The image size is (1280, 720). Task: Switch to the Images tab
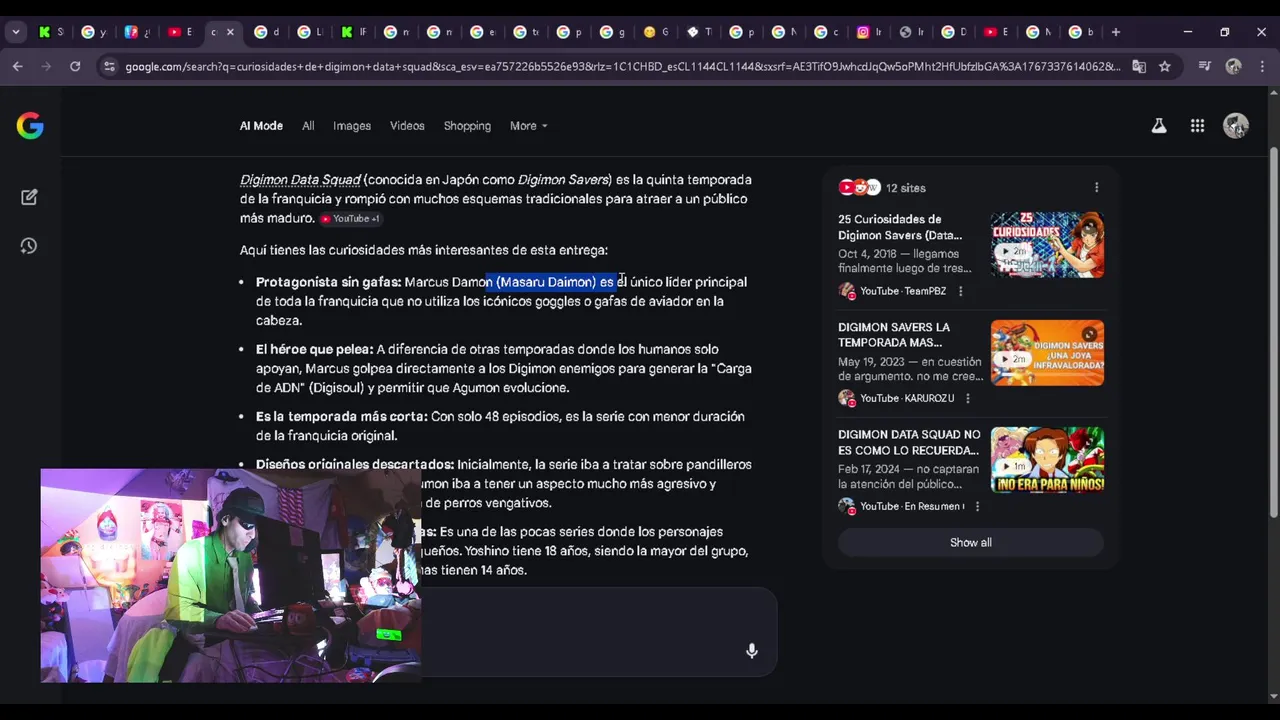pos(352,126)
